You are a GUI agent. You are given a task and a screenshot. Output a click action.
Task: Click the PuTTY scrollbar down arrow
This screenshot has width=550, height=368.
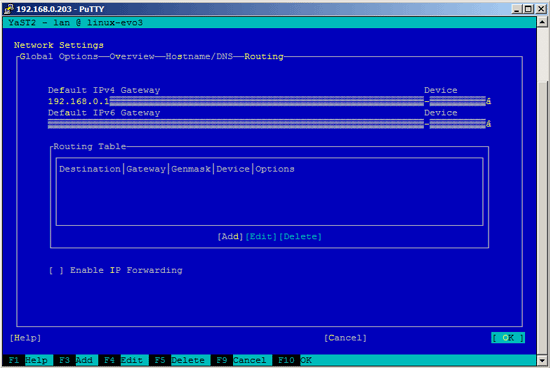(x=542, y=360)
